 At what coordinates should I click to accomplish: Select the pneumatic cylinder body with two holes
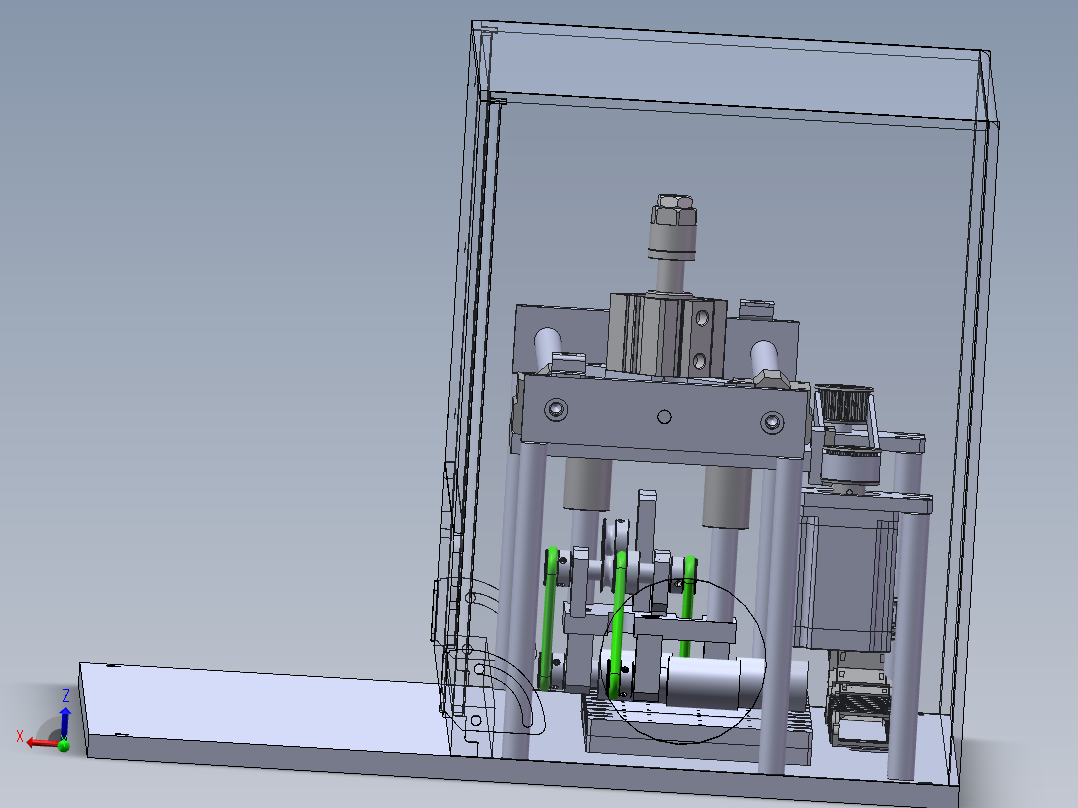[x=667, y=336]
